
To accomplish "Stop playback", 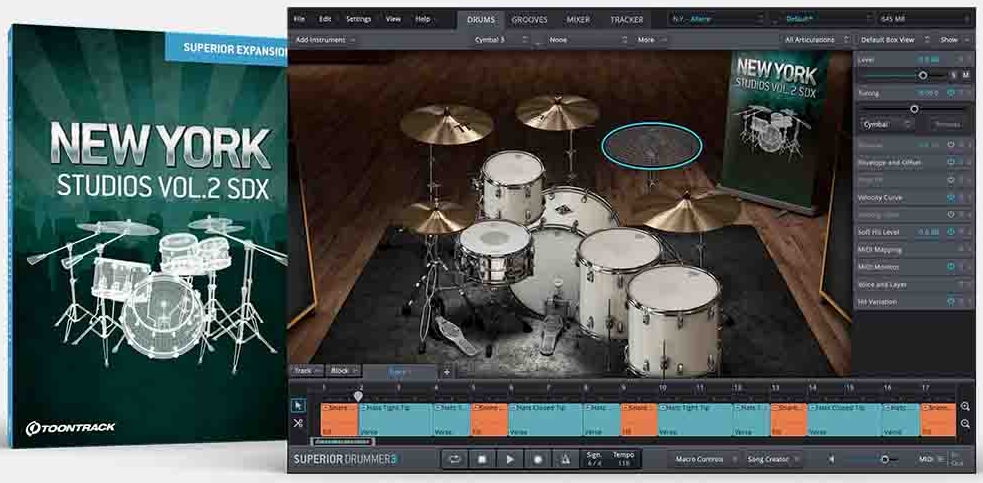I will 482,459.
